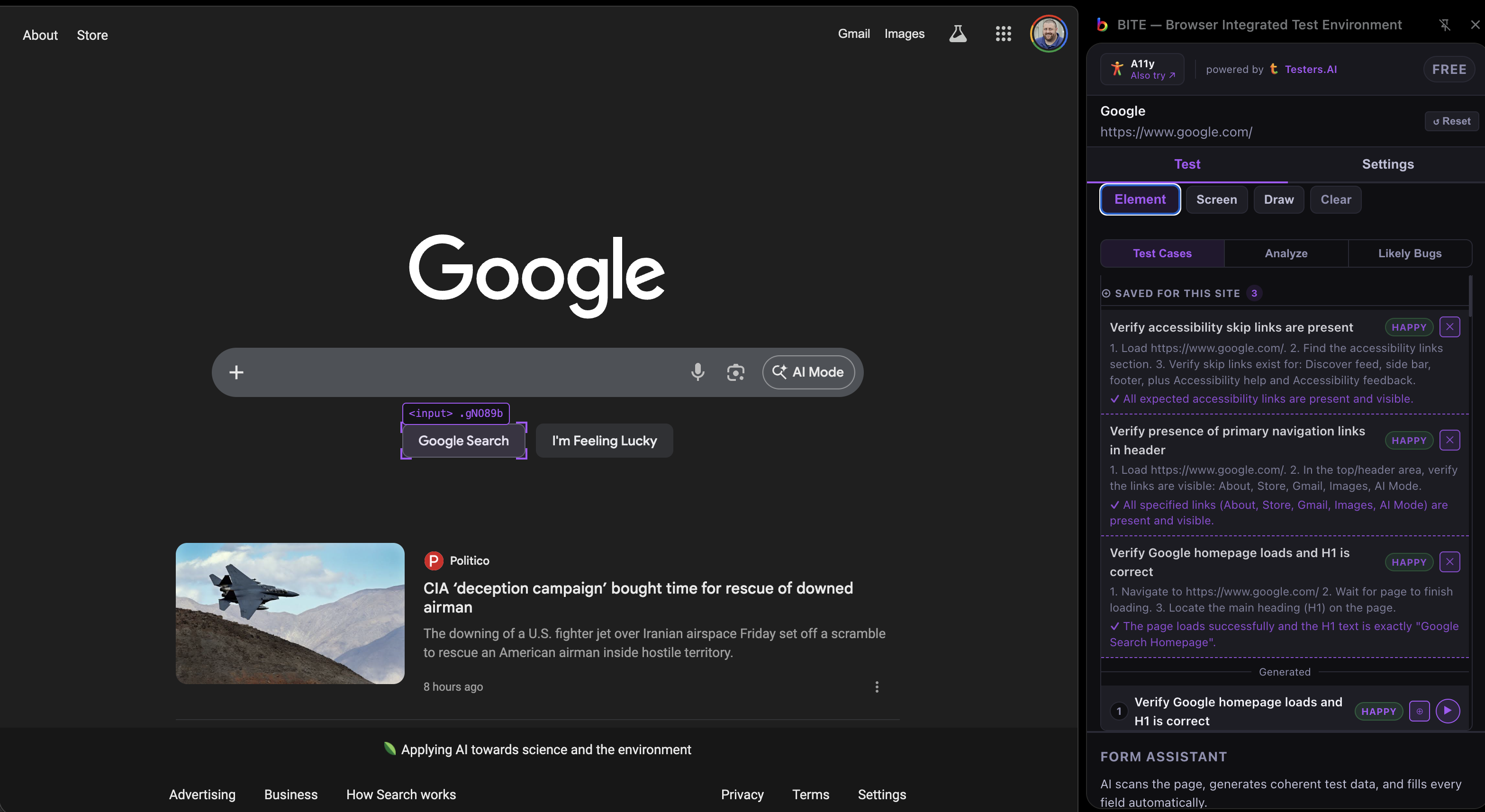Click the microphone icon in the search bar
This screenshot has height=812, width=1485.
[697, 372]
